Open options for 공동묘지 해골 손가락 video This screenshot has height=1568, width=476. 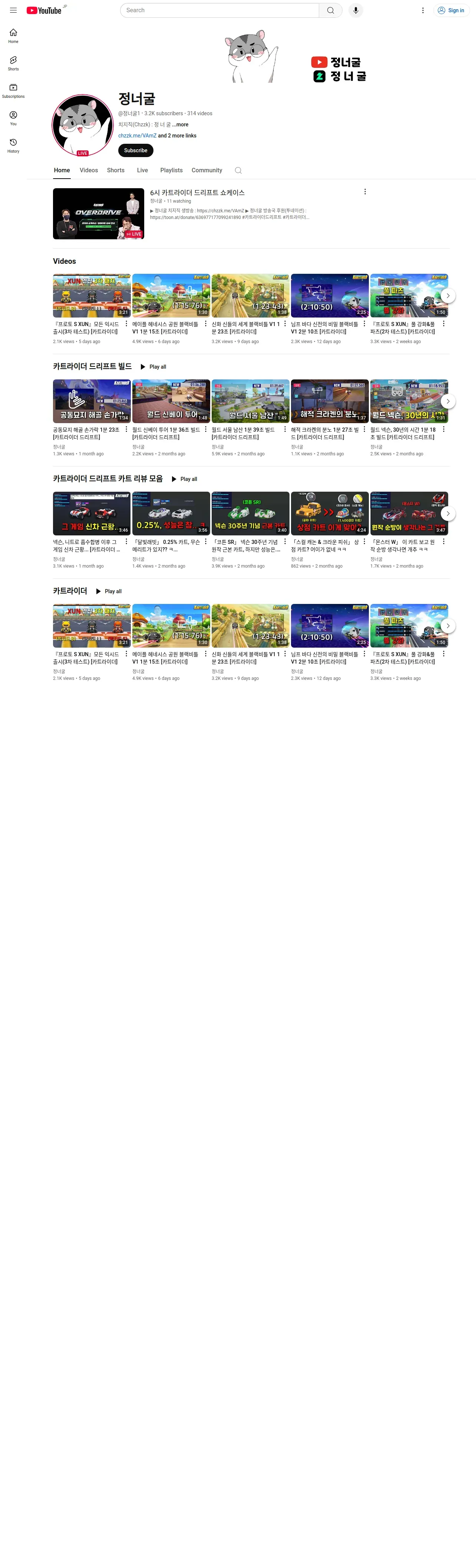127,429
